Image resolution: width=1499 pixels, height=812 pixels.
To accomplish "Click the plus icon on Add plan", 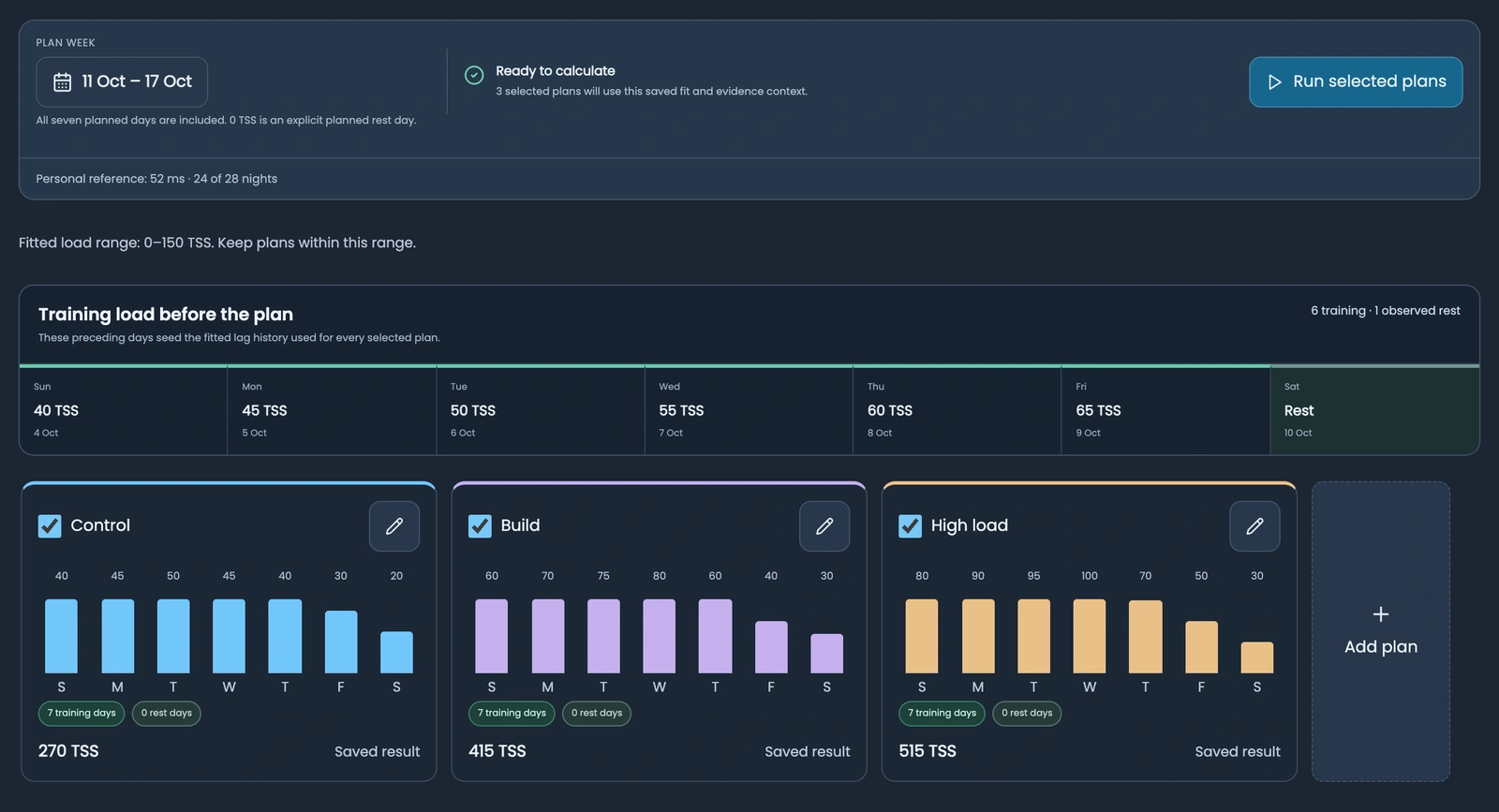I will (1381, 614).
